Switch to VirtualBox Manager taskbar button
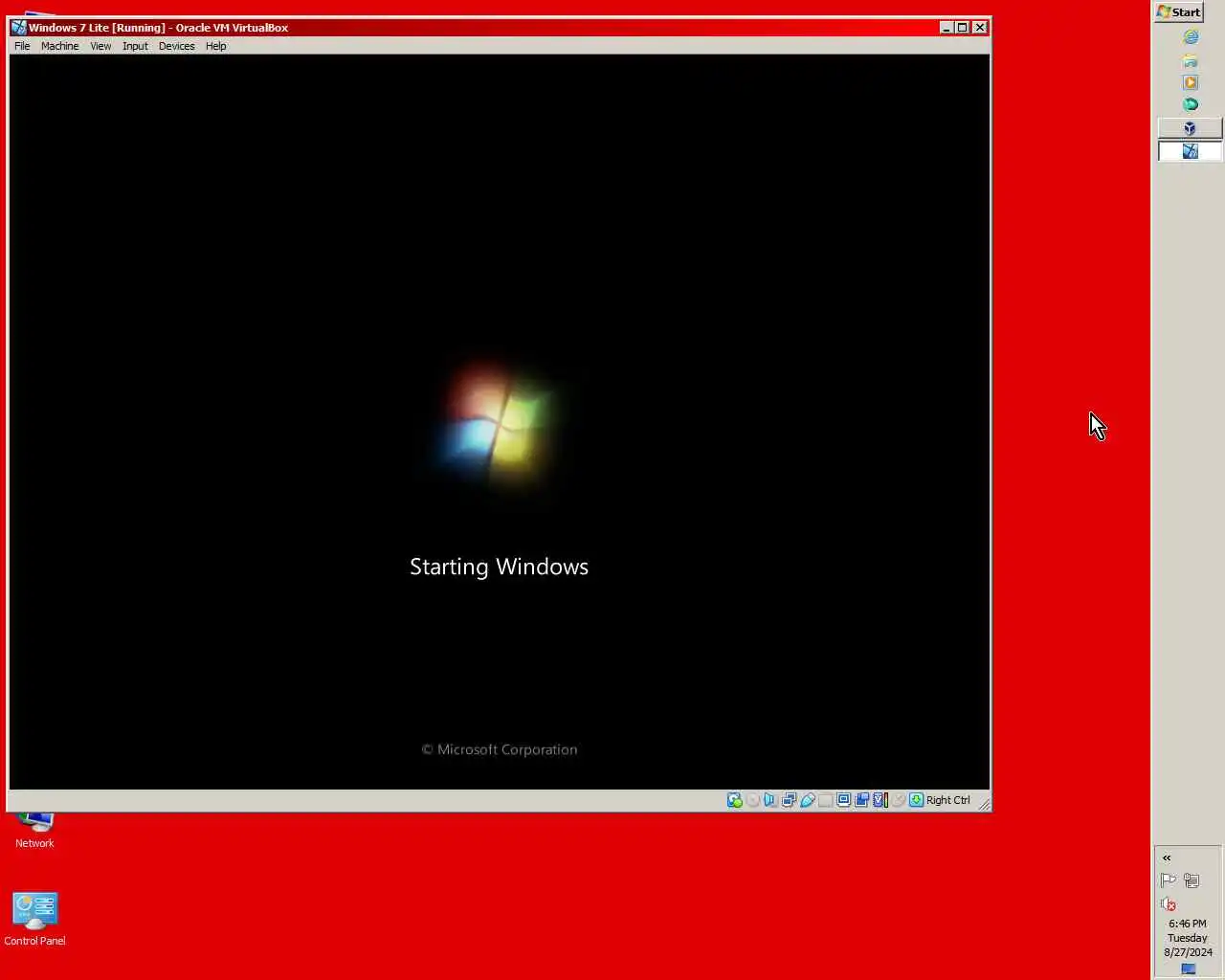Screen dimensions: 1225x980 point(1190,128)
